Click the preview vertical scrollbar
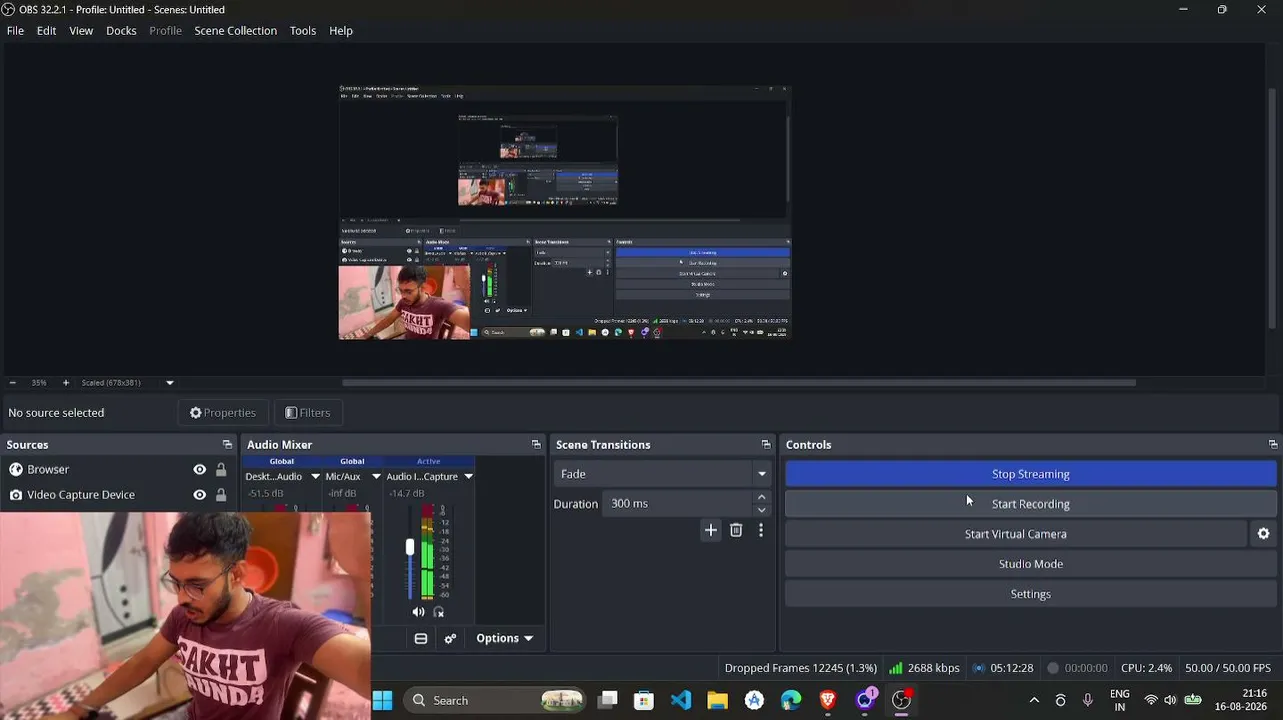Viewport: 1283px width, 720px height. coord(1273,207)
